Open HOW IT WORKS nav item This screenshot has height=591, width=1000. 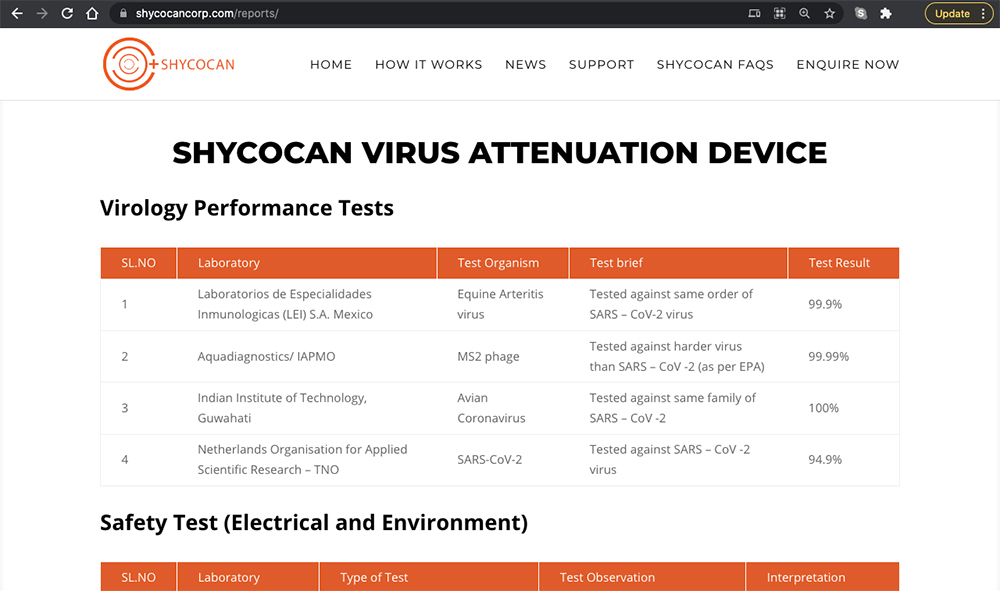(x=429, y=64)
